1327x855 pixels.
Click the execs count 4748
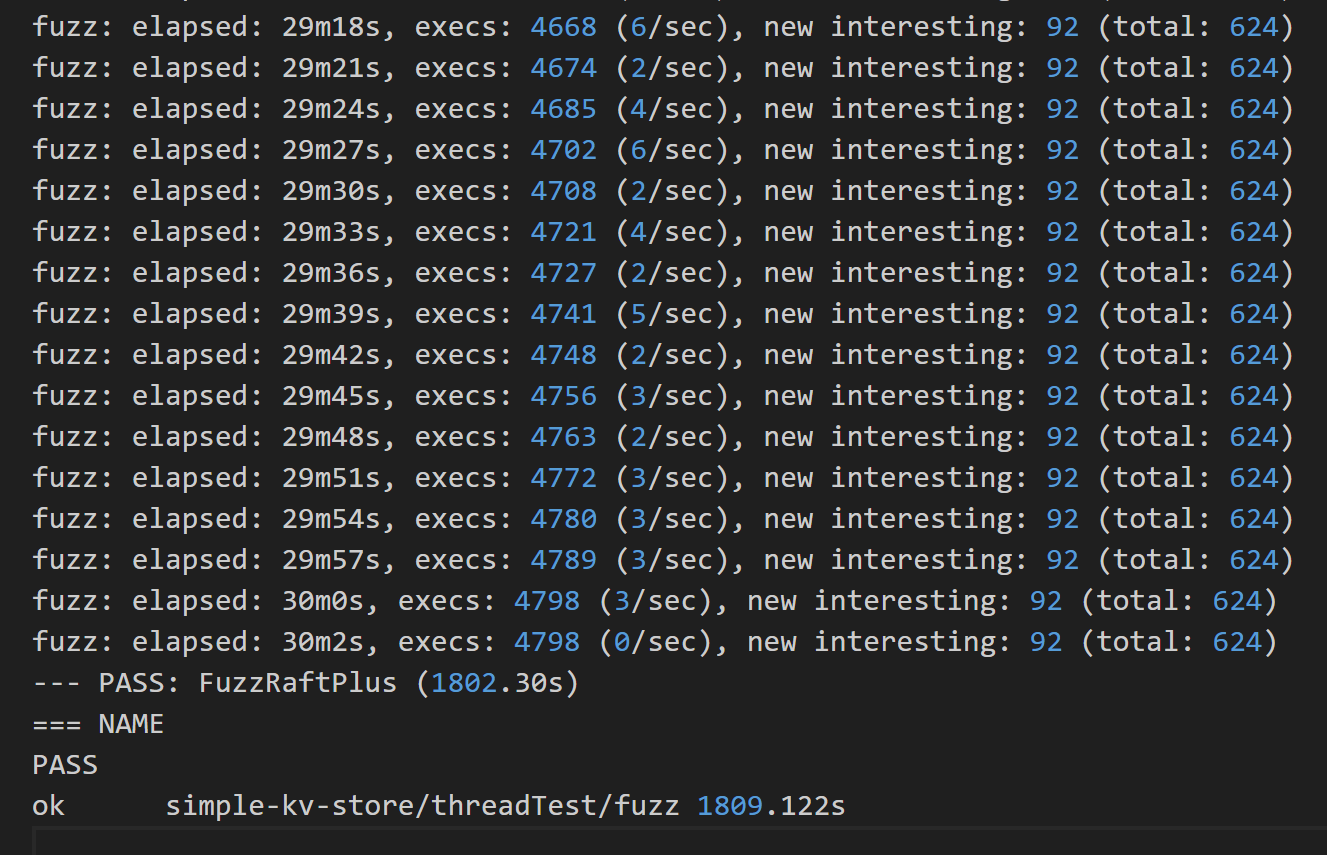[563, 355]
